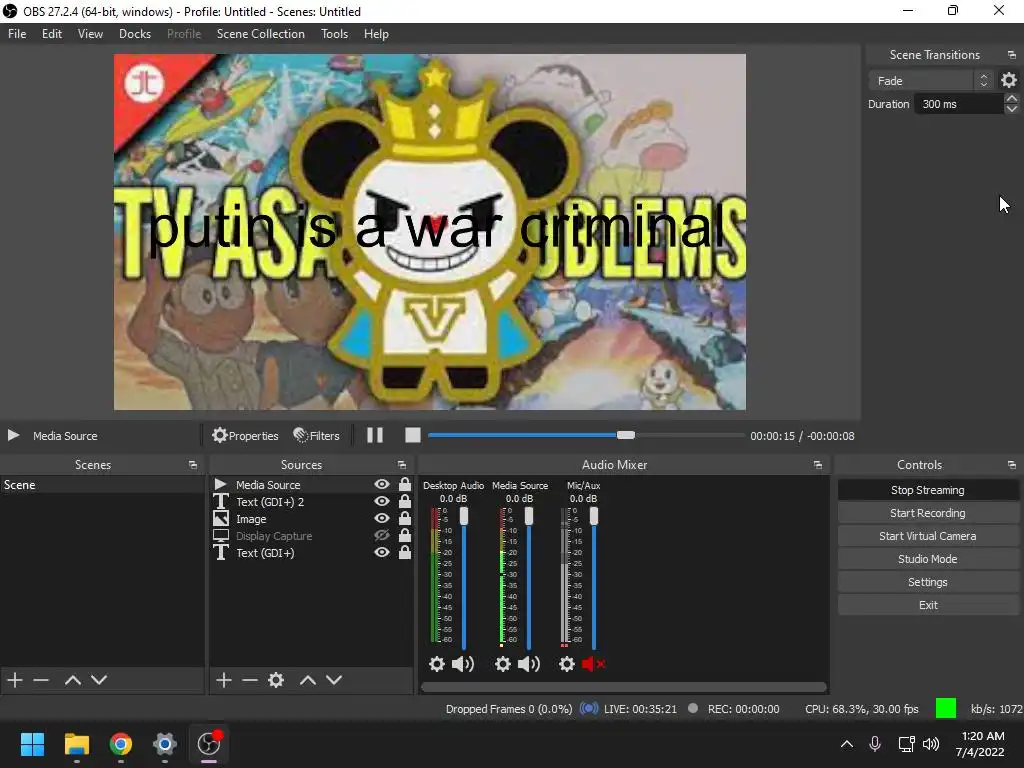
Task: Open Media Source audio settings gear
Action: click(502, 664)
